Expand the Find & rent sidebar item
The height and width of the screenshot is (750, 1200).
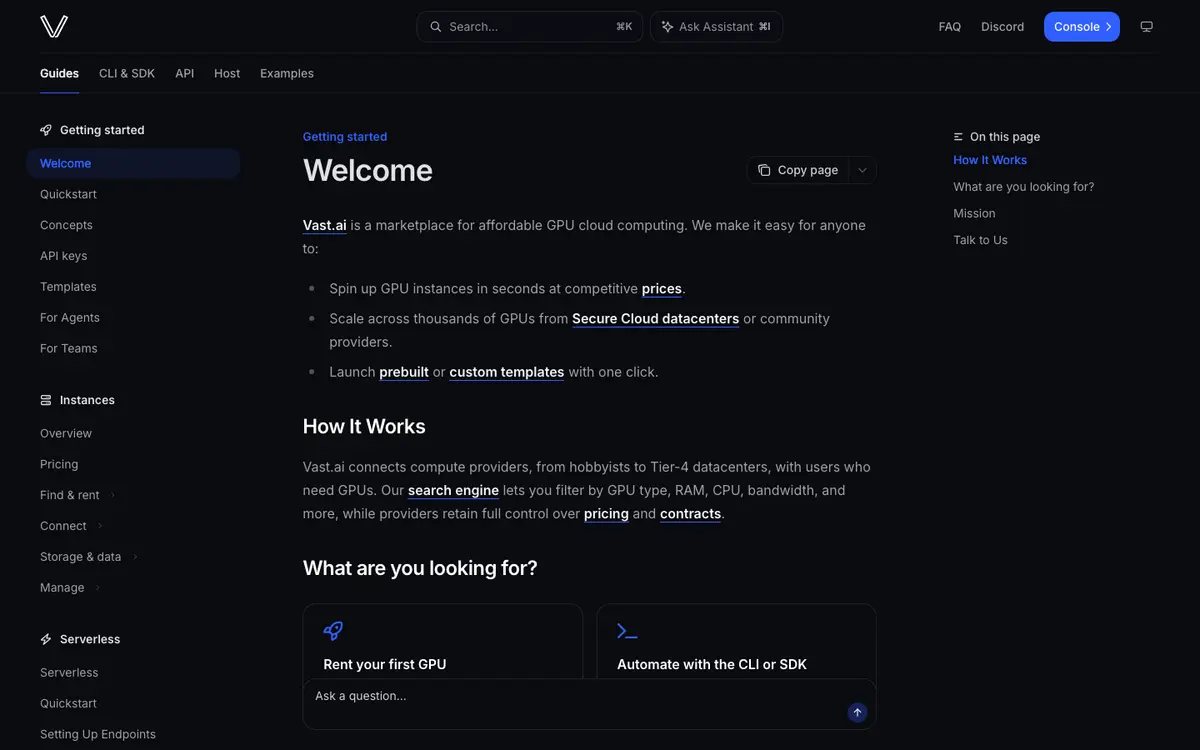point(112,495)
